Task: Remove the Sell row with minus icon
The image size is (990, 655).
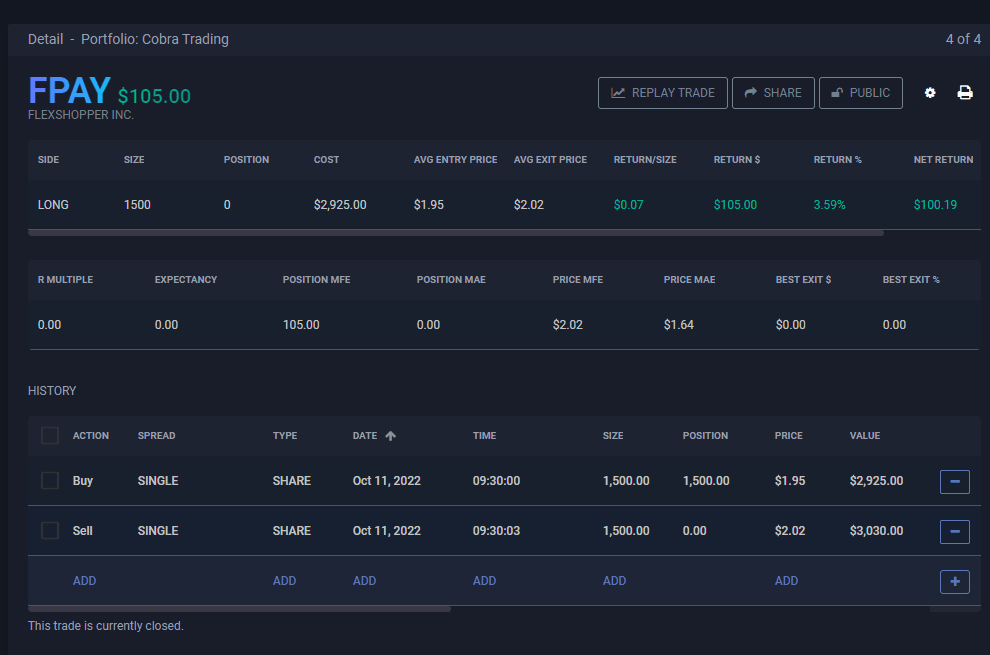Action: coord(954,531)
